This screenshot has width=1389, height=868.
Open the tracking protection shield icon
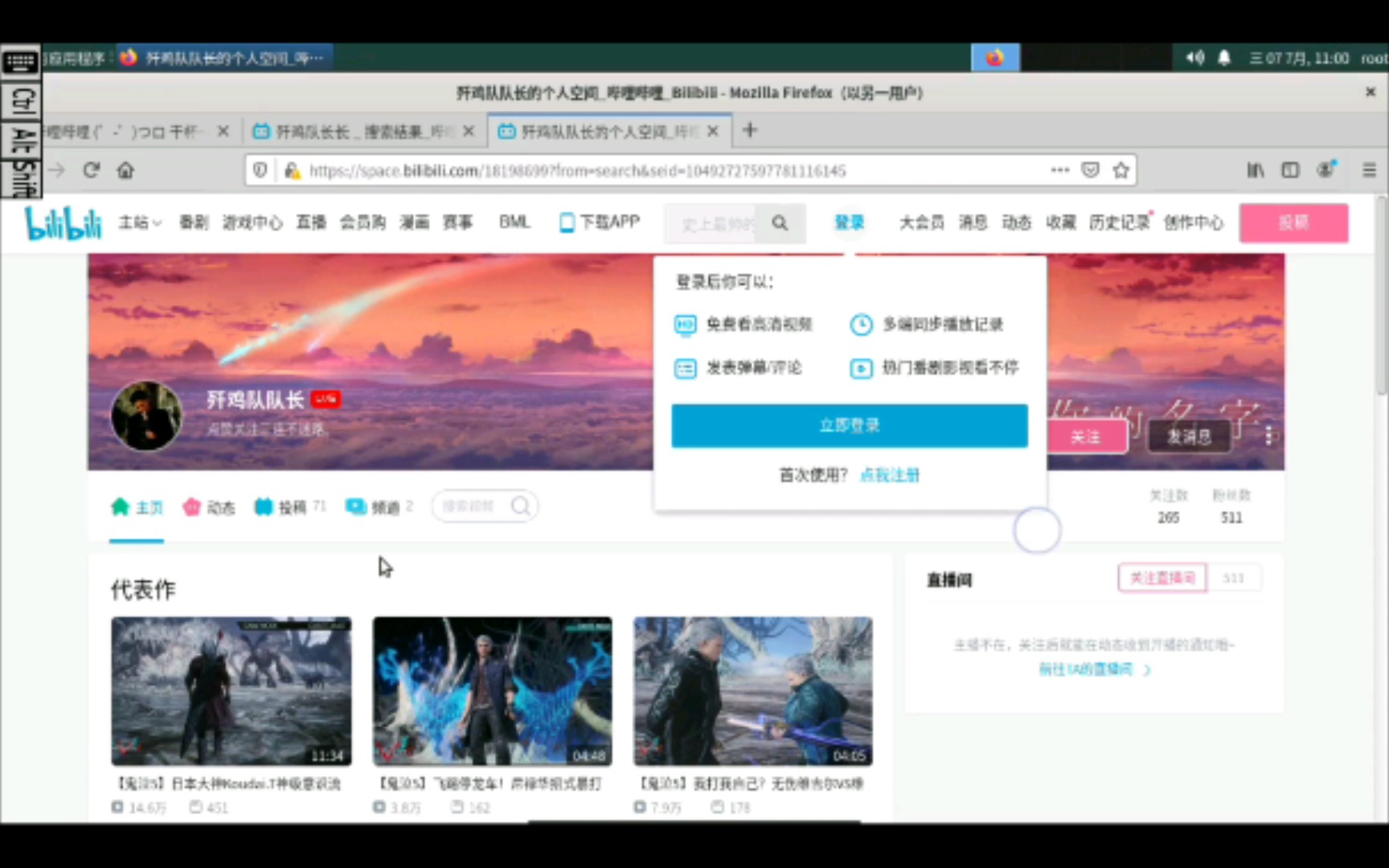[259, 170]
